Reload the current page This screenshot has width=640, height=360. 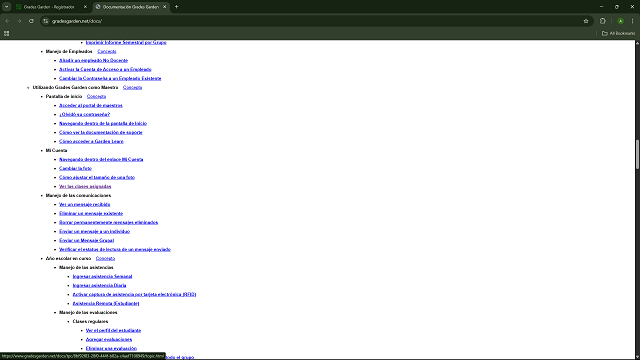pos(31,21)
